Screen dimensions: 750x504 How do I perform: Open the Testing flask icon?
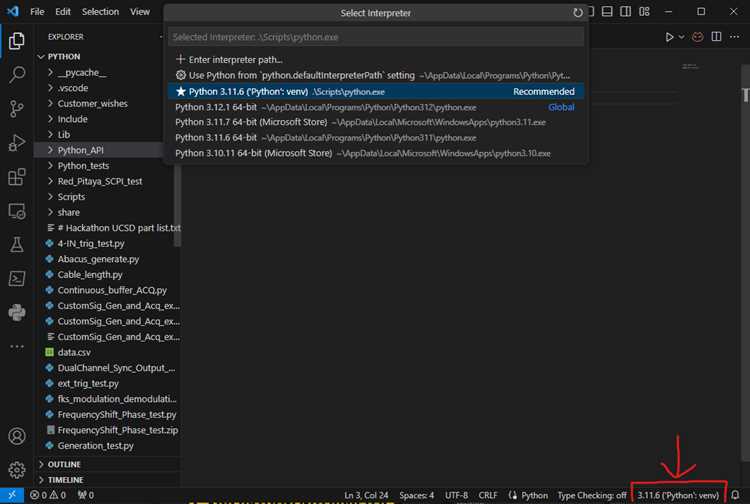(x=17, y=245)
